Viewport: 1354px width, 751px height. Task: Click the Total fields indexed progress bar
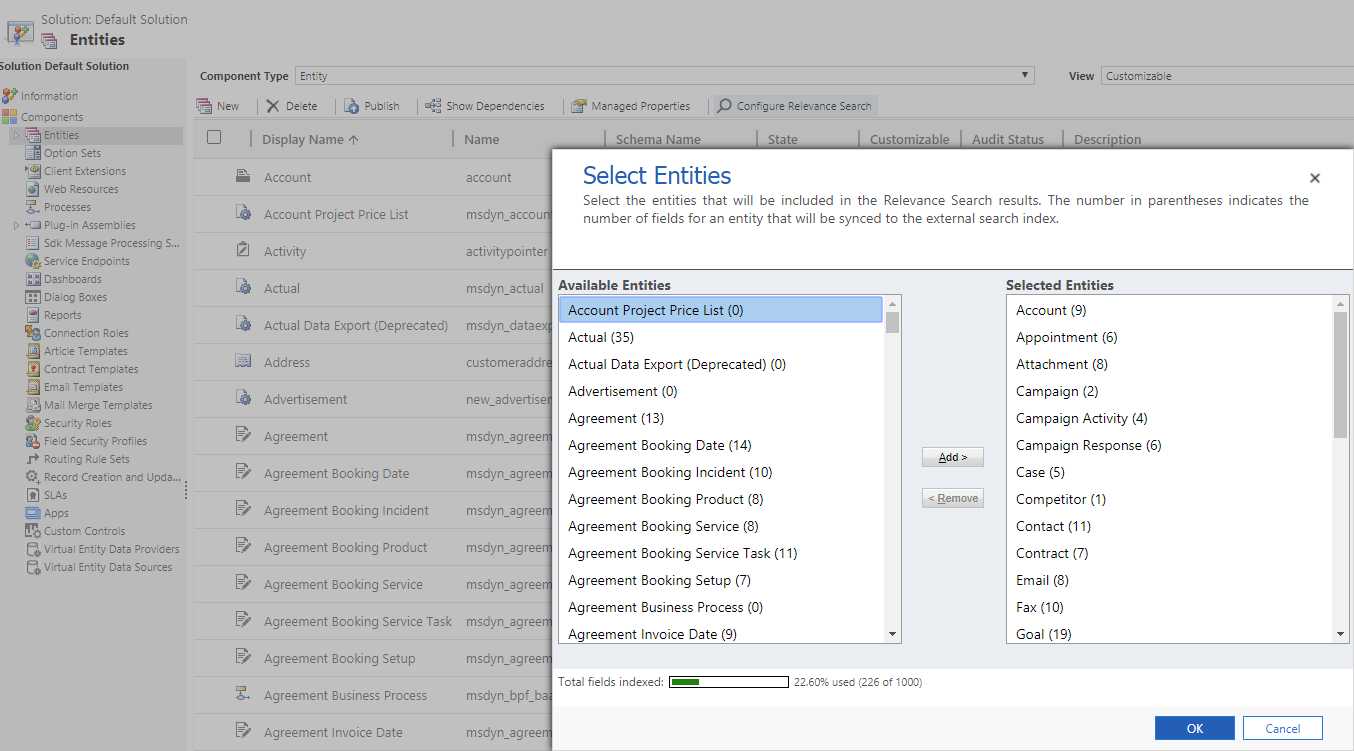(729, 682)
